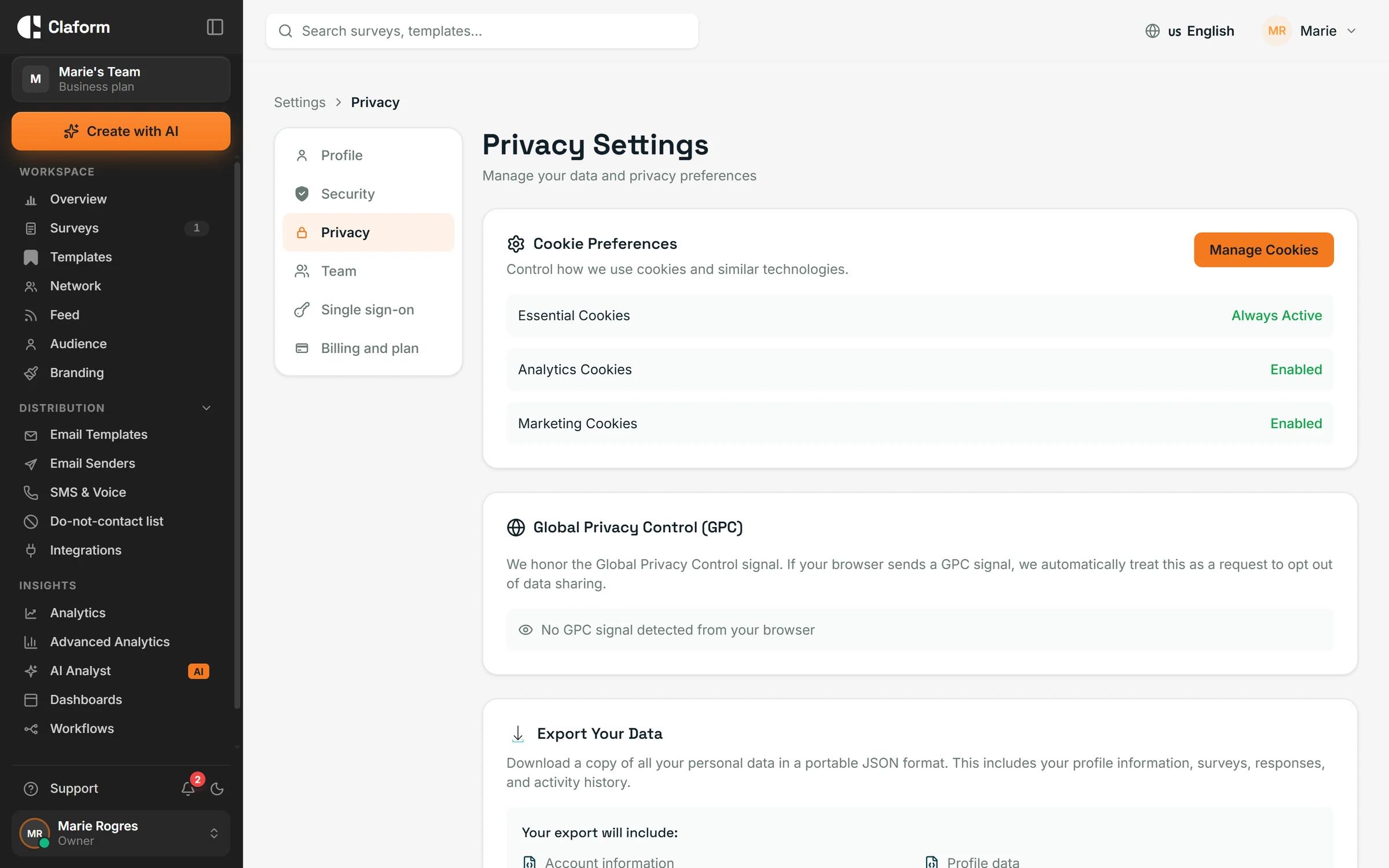Click the Marketing Cookies Enabled status
Screen dimensions: 1389x868
click(1296, 424)
